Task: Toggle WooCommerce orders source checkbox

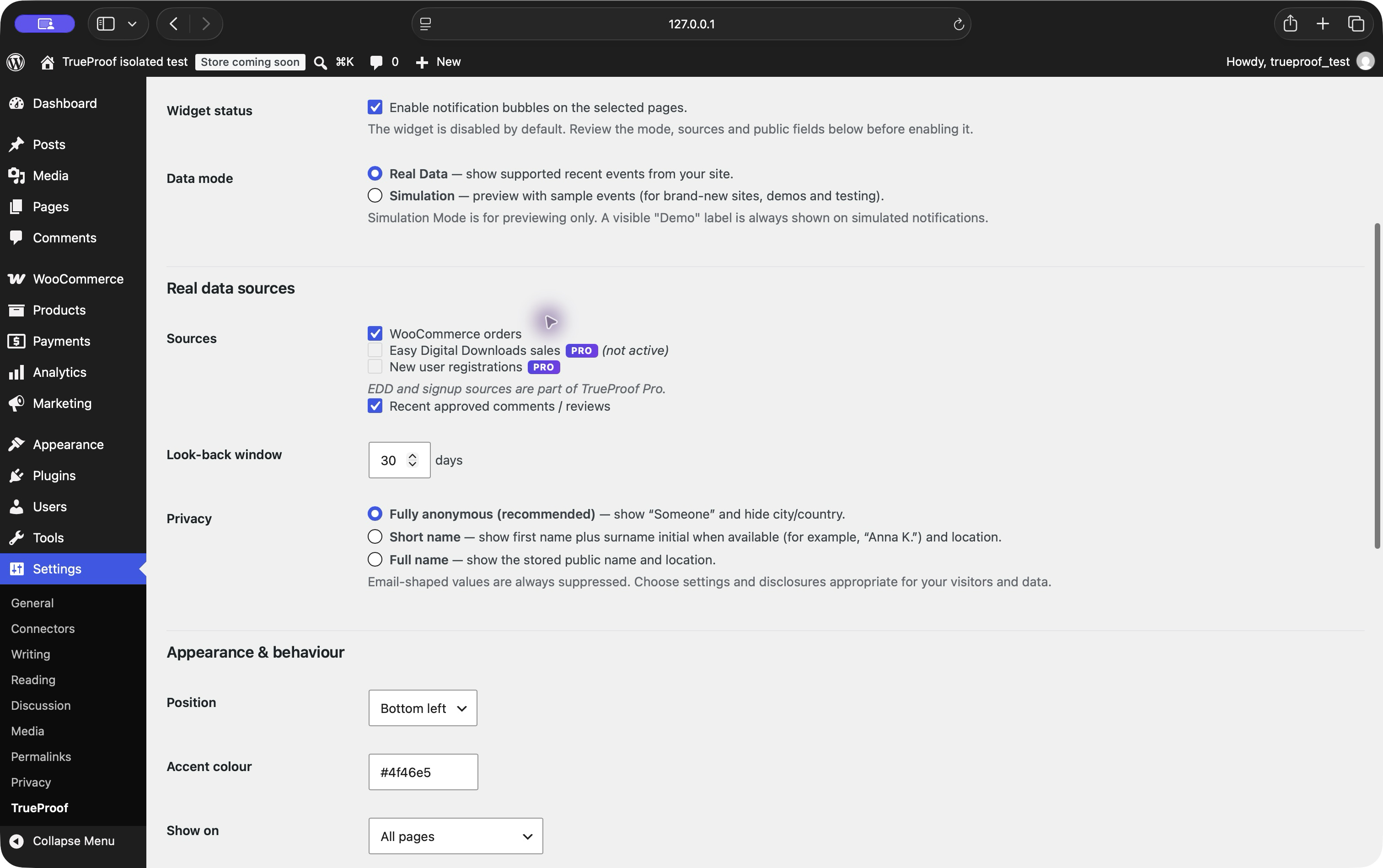Action: coord(375,333)
